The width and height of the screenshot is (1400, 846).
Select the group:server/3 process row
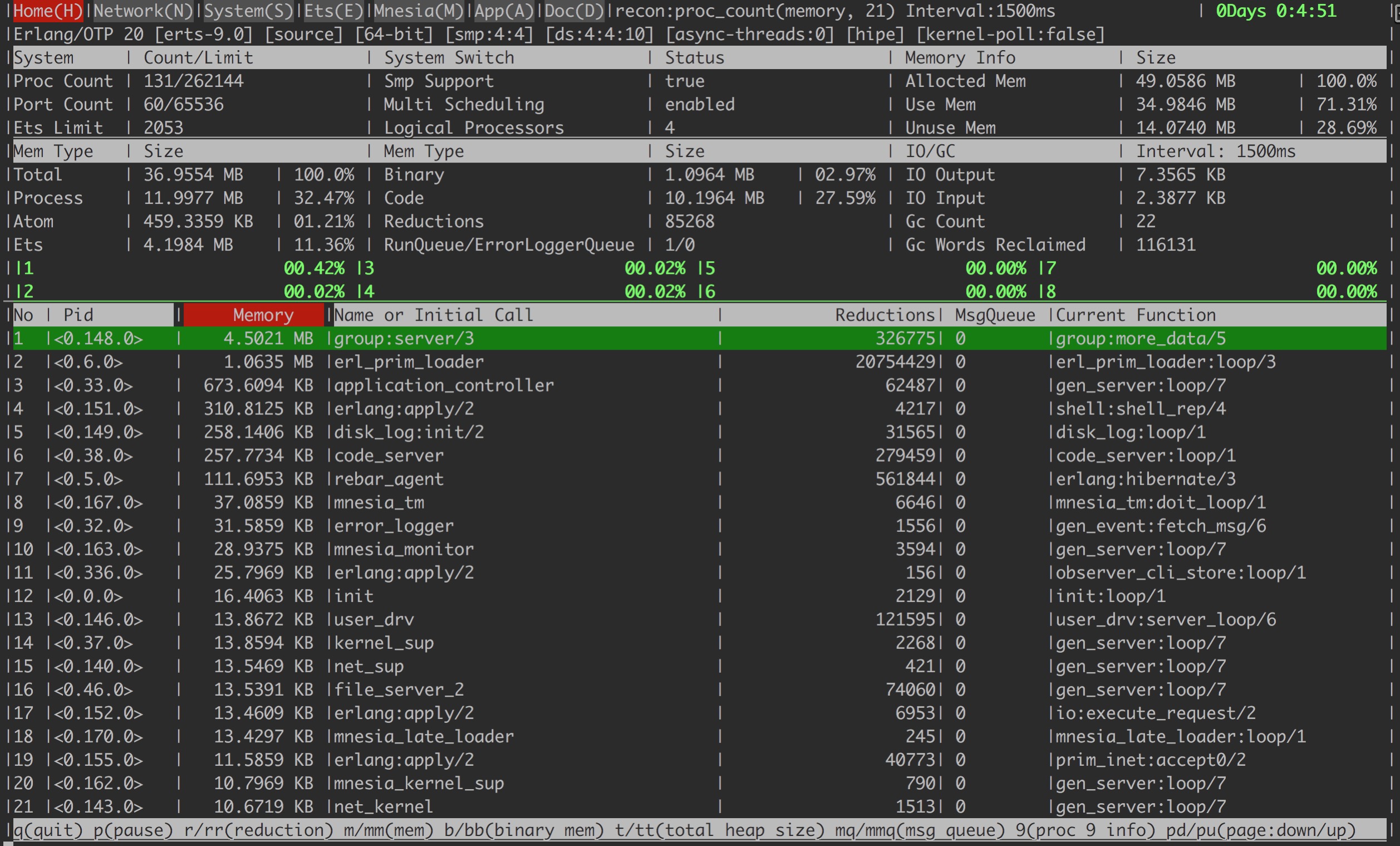[x=404, y=339]
